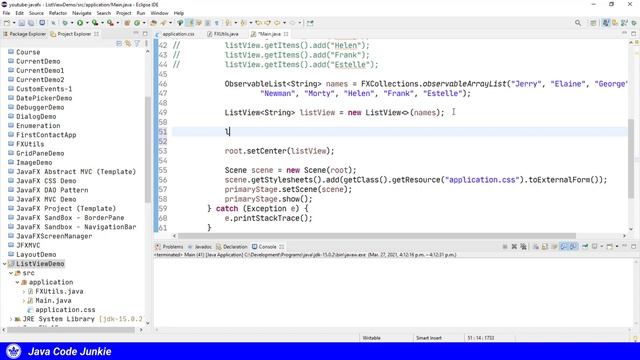Collapse the application package node

pyautogui.click(x=18, y=282)
